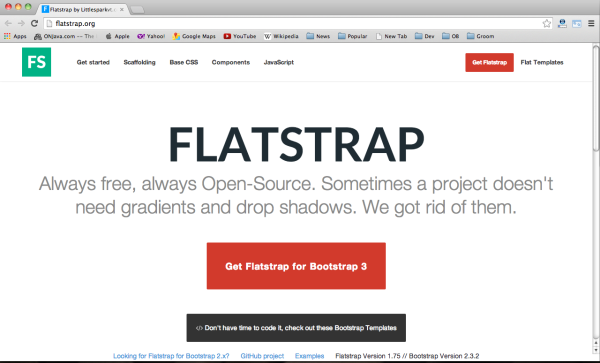Open the ONjava.com bookmark
The width and height of the screenshot is (600, 363).
(64, 36)
